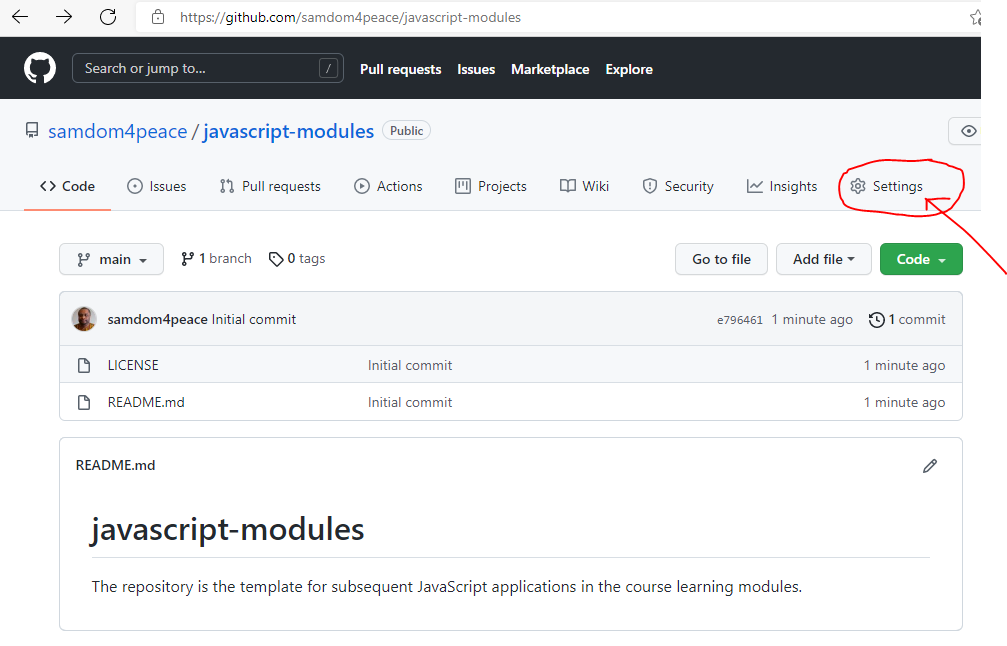Viewport: 1007px width, 646px height.
Task: View the 1 branch link
Action: [216, 259]
